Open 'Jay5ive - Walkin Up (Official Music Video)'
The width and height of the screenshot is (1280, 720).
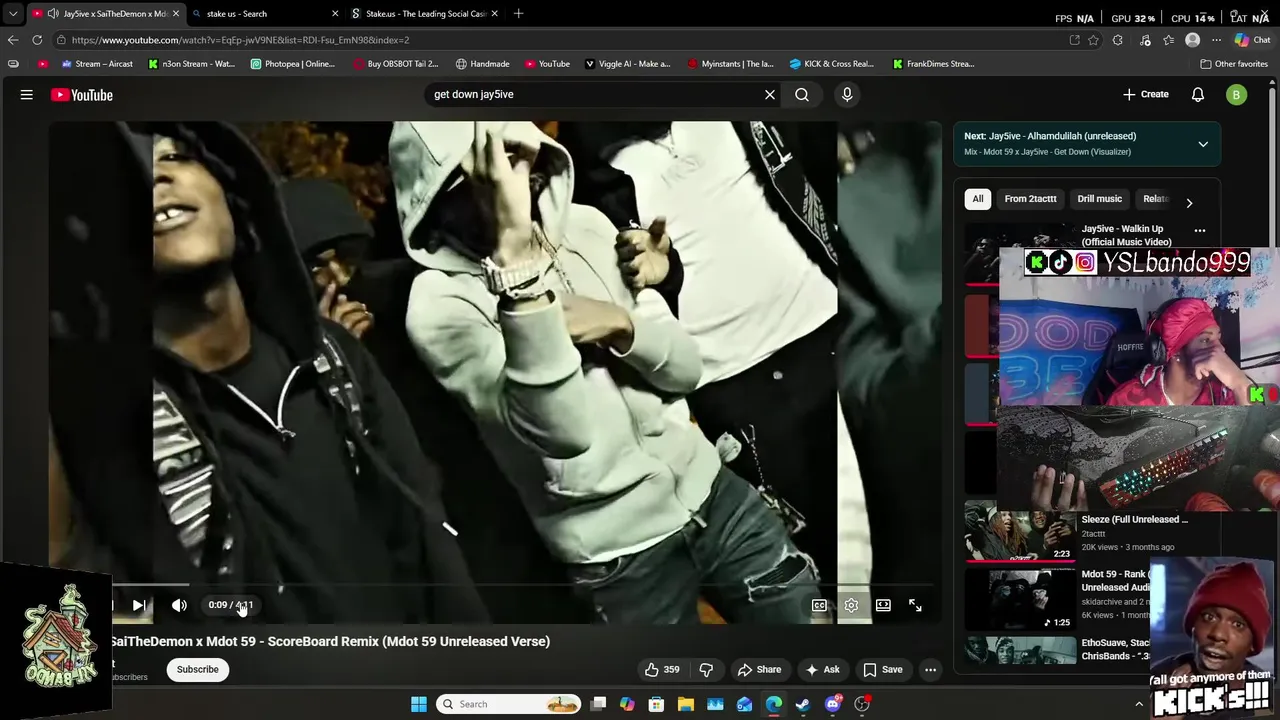tap(1126, 235)
